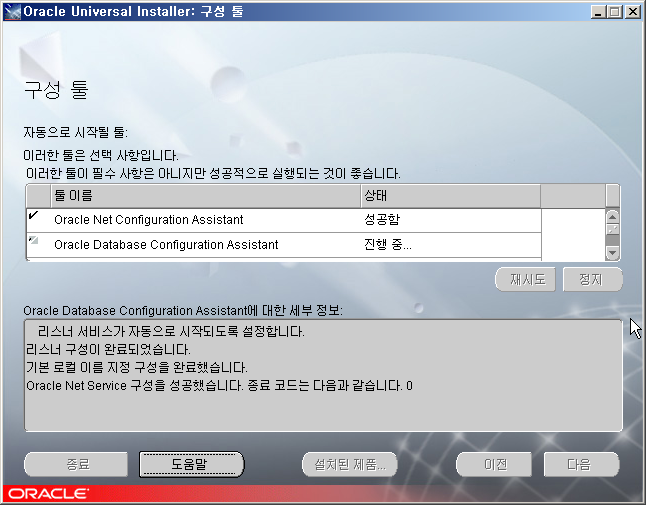Click the 정지 (Stop) button
646x505 pixels.
(x=592, y=280)
